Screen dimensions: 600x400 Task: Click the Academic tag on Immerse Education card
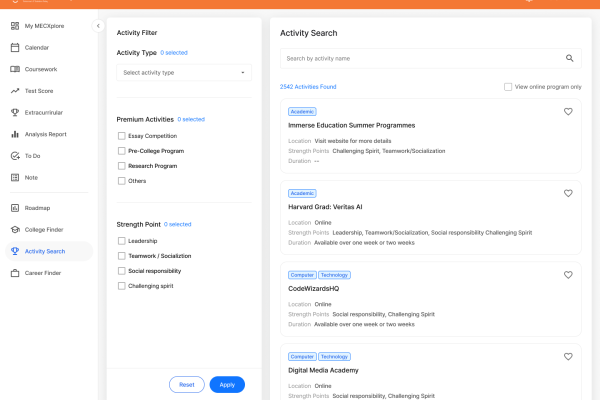302,112
